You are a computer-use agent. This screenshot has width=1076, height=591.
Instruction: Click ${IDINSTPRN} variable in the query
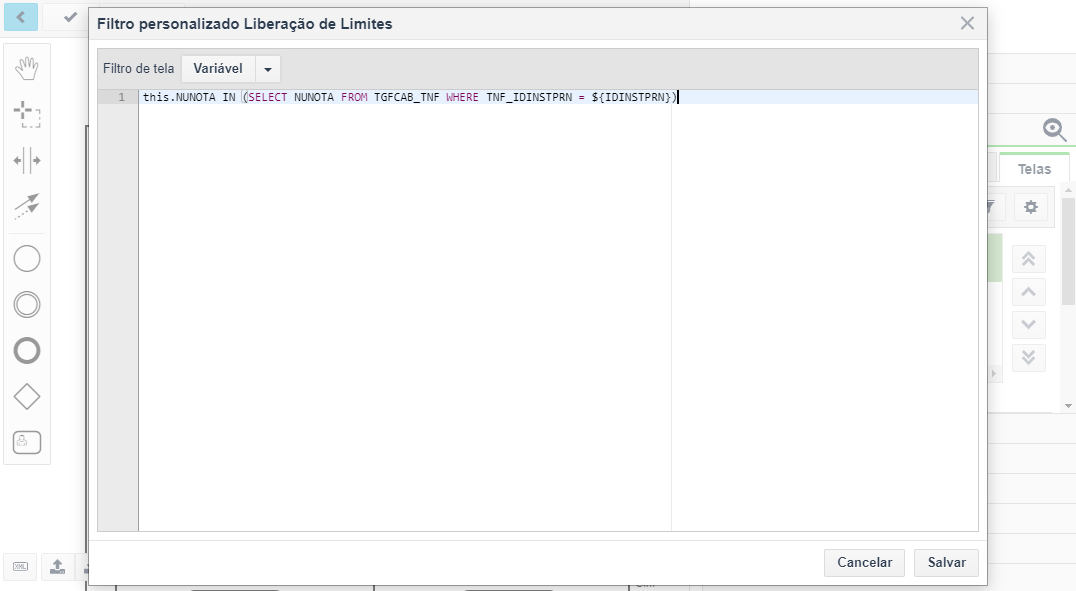pos(631,97)
